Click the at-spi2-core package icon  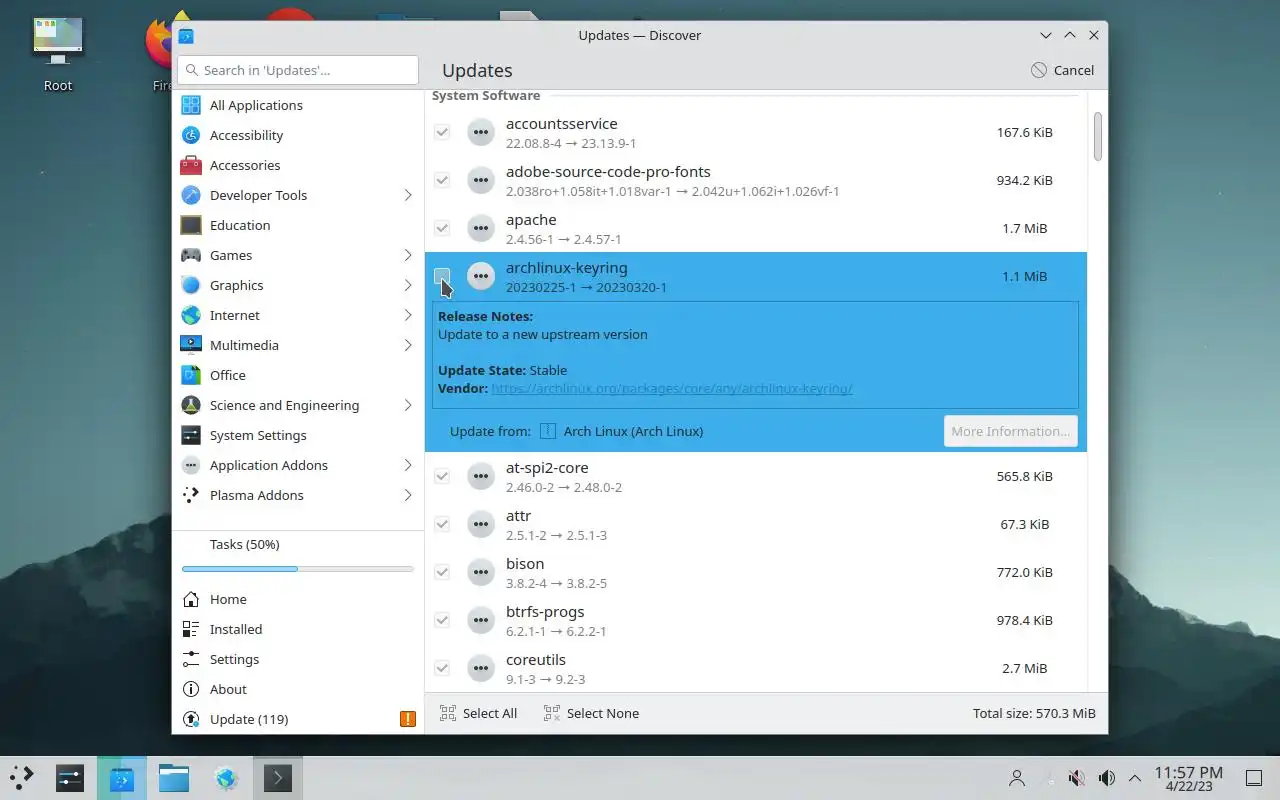click(481, 476)
